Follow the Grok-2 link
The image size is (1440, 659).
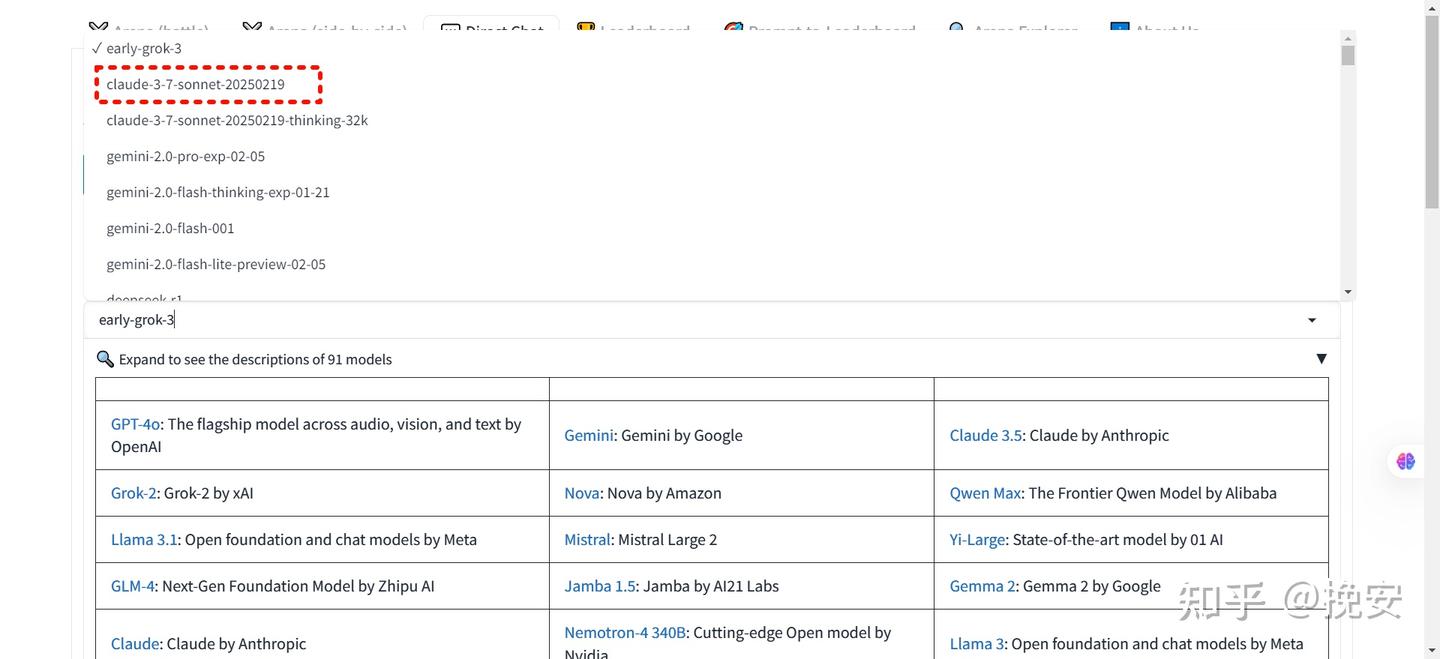pyautogui.click(x=133, y=493)
